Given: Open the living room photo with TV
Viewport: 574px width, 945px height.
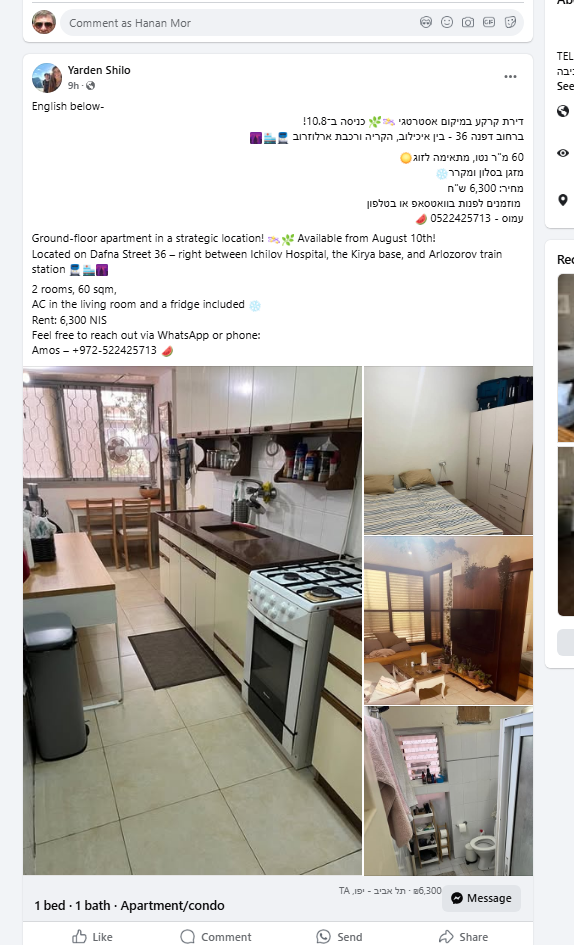Looking at the screenshot, I should click(x=449, y=620).
